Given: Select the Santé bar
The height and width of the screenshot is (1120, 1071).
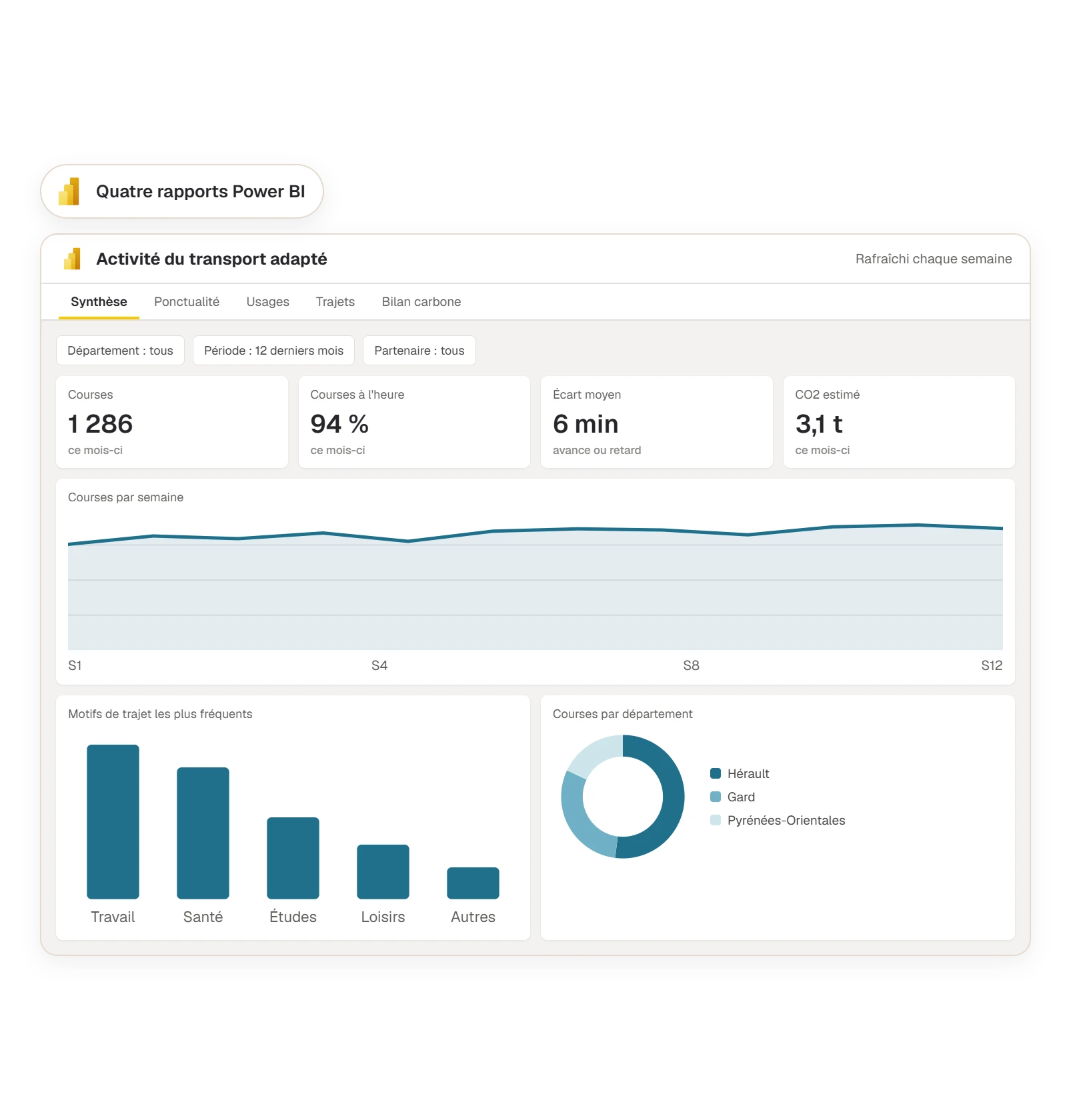Looking at the screenshot, I should pyautogui.click(x=203, y=833).
